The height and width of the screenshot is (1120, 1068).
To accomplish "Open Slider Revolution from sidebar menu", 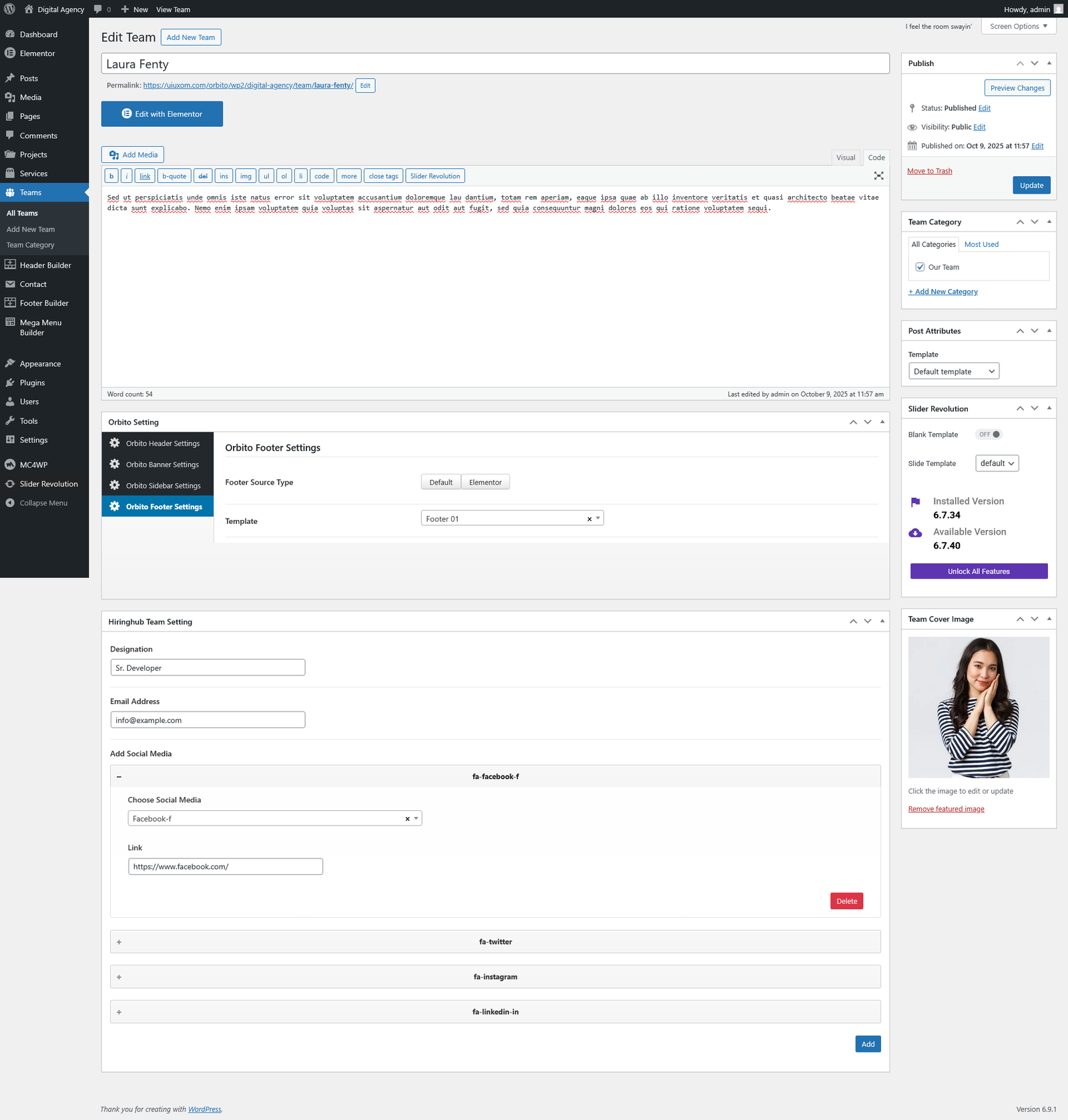I will click(x=48, y=484).
